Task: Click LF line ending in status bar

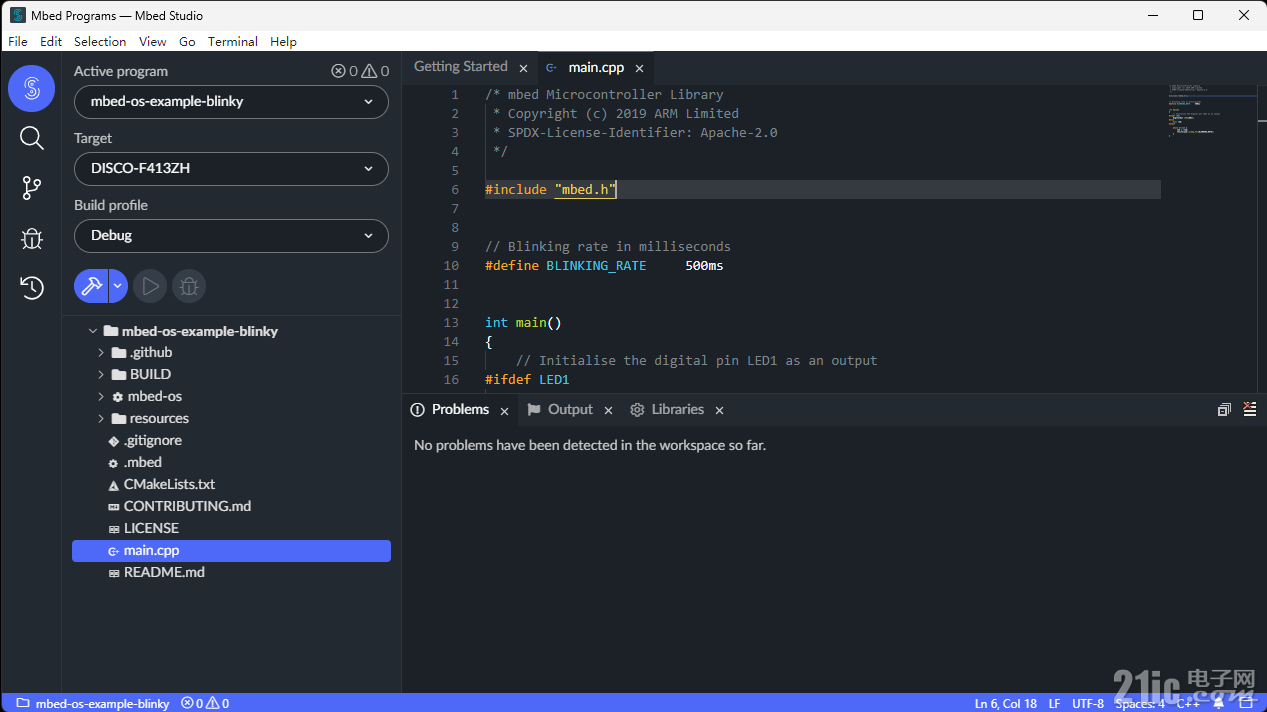Action: point(1055,704)
